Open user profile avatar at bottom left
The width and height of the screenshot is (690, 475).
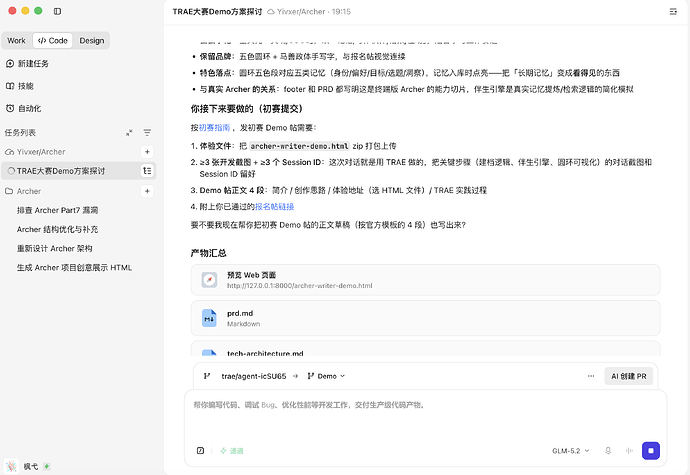[x=11, y=466]
